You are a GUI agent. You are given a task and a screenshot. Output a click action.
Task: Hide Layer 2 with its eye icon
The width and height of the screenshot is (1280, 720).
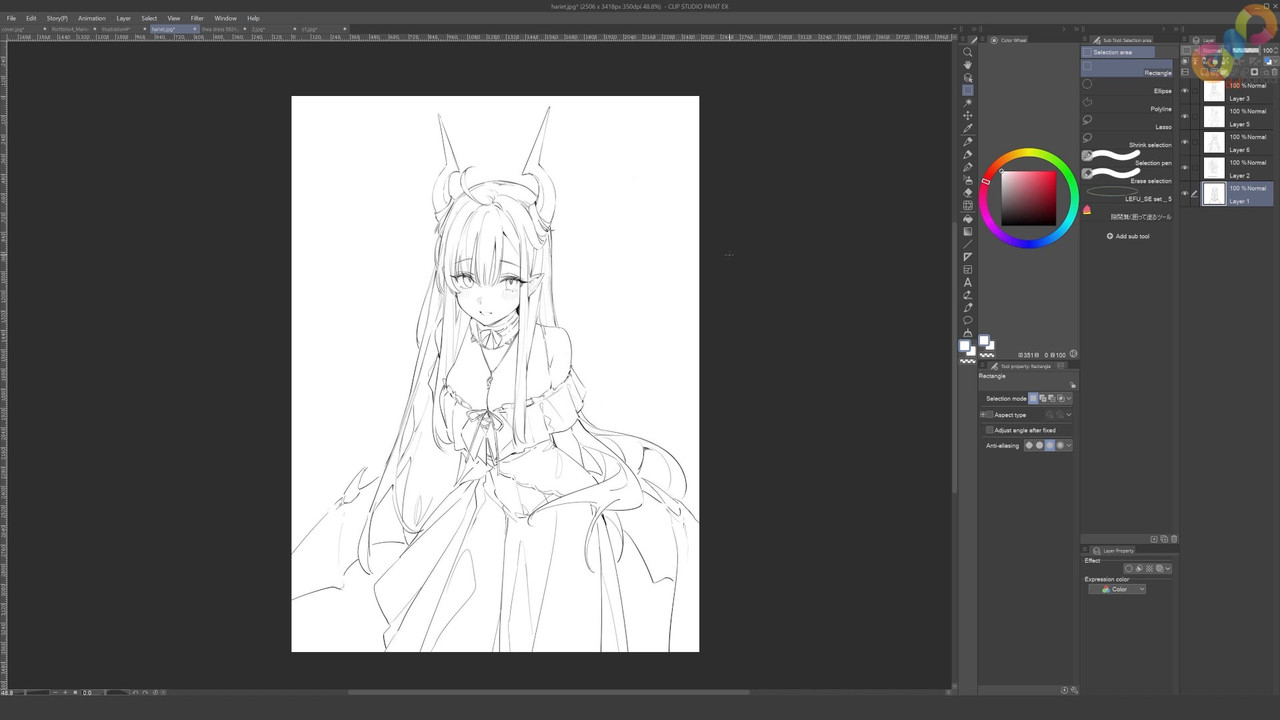(x=1185, y=168)
